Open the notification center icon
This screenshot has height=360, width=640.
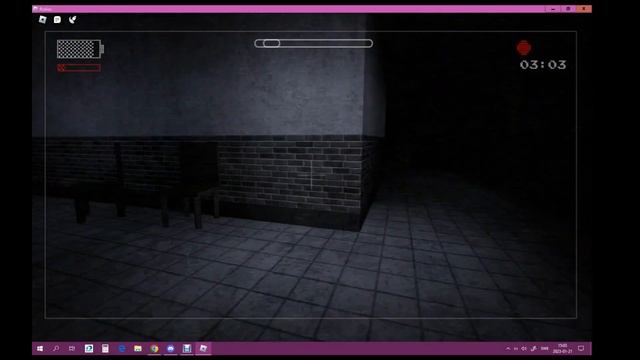[x=581, y=349]
